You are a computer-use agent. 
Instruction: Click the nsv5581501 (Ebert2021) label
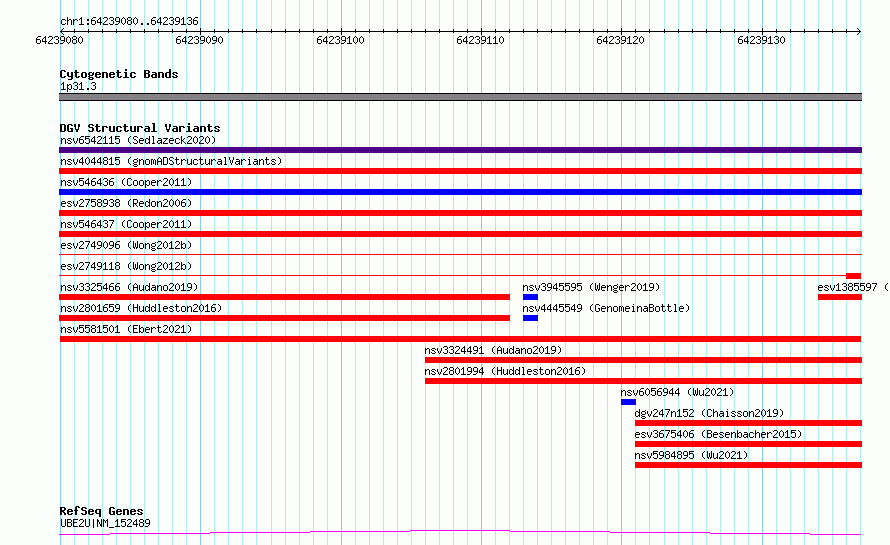[126, 329]
